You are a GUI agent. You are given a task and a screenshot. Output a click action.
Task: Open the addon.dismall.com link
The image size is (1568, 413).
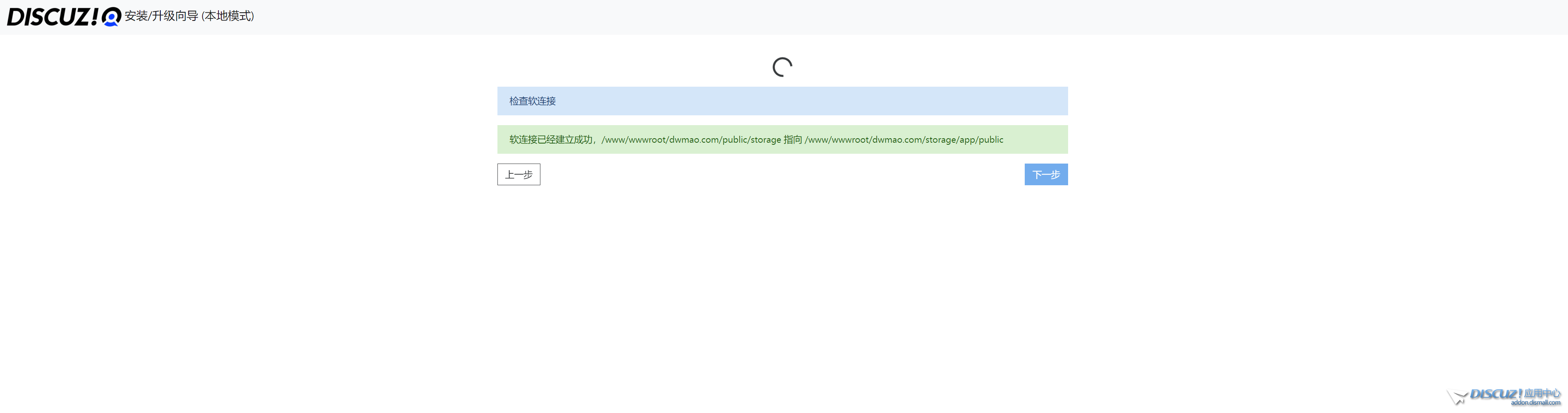click(1535, 403)
